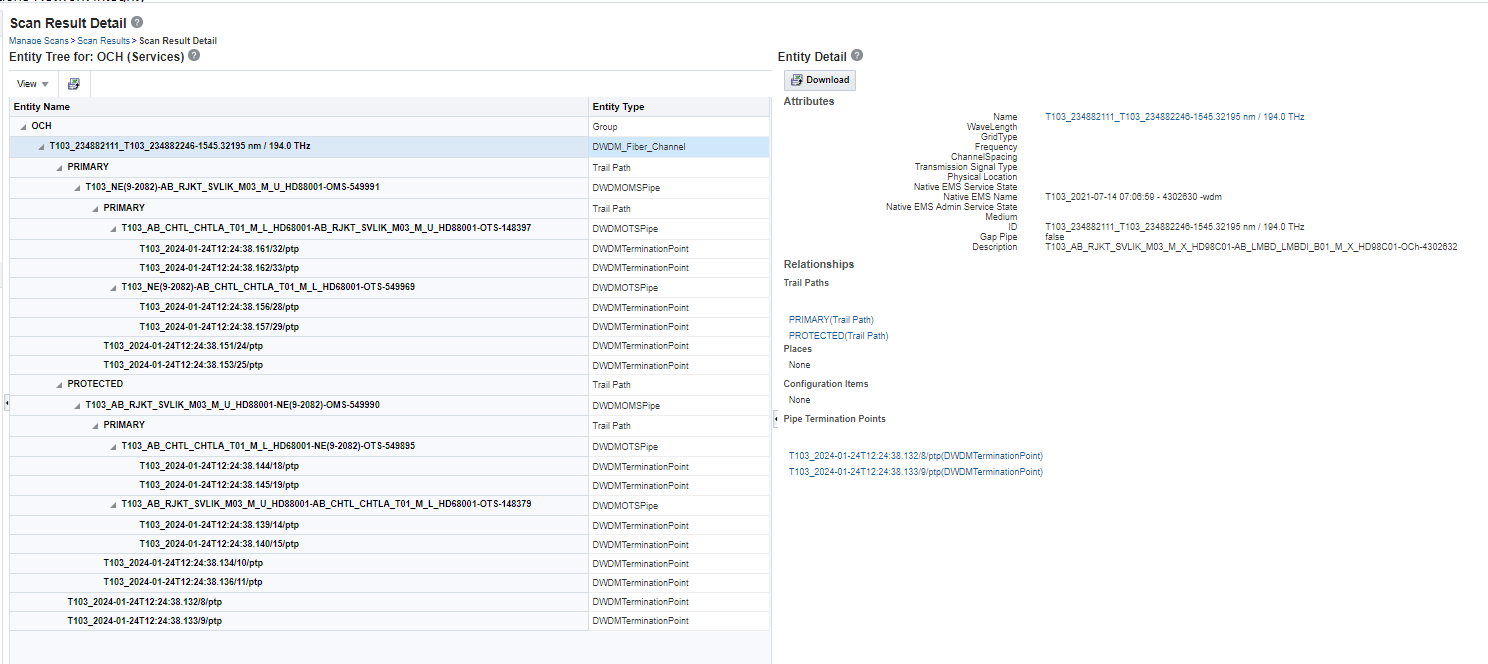Open the View dropdown menu
Screen dimensions: 1488x664
coord(33,84)
